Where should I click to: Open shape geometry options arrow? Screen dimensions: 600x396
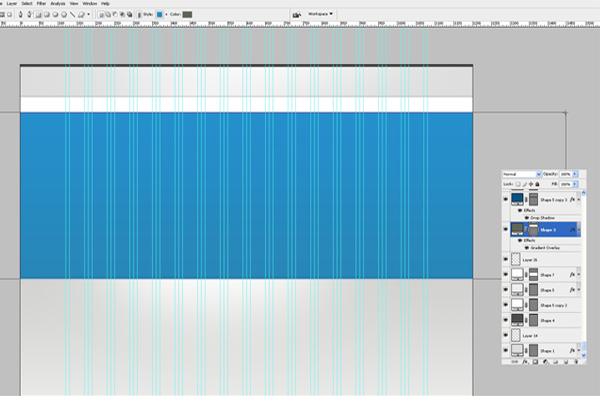(88, 14)
